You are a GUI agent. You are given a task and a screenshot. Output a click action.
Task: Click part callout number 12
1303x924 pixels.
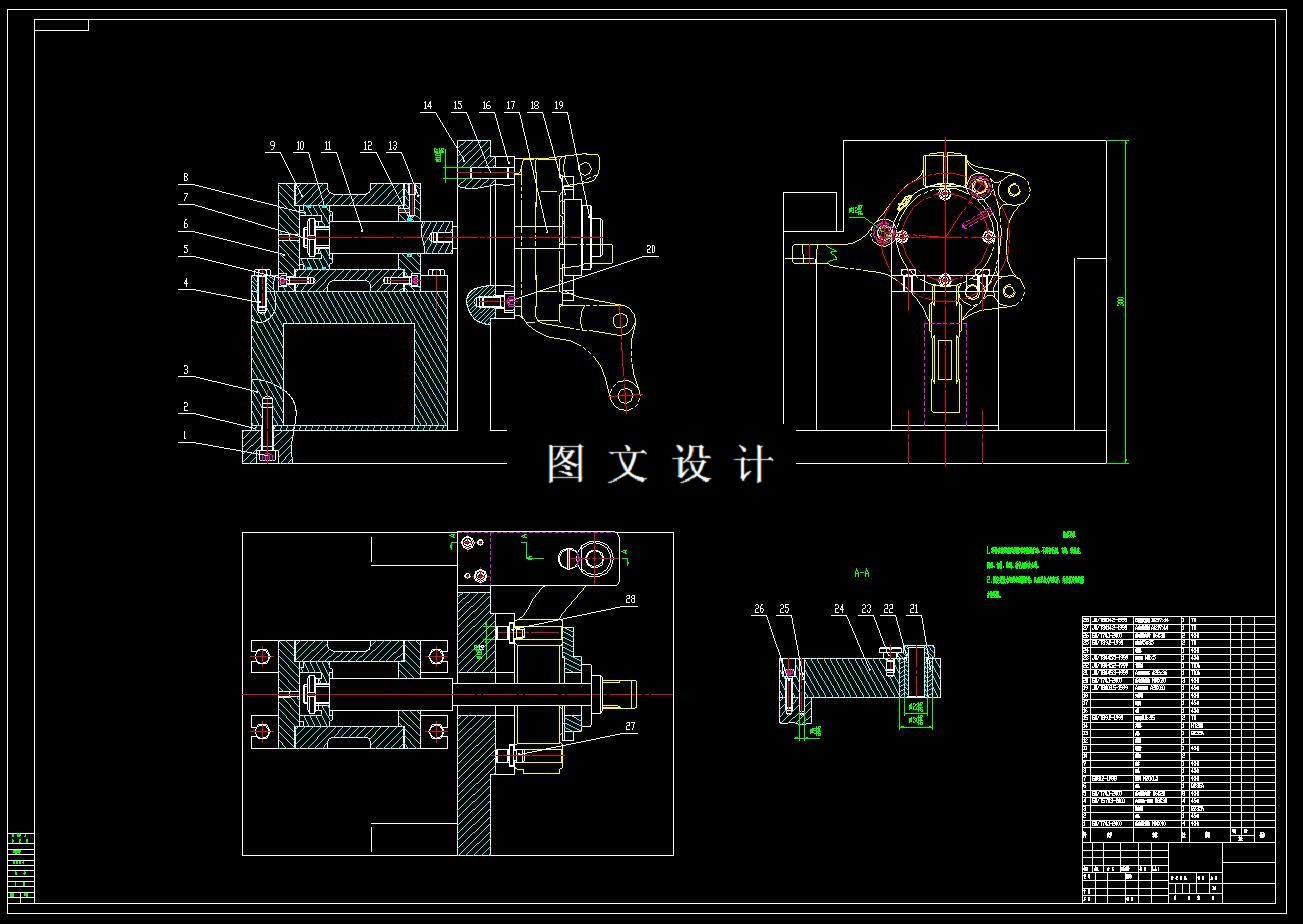pos(367,146)
